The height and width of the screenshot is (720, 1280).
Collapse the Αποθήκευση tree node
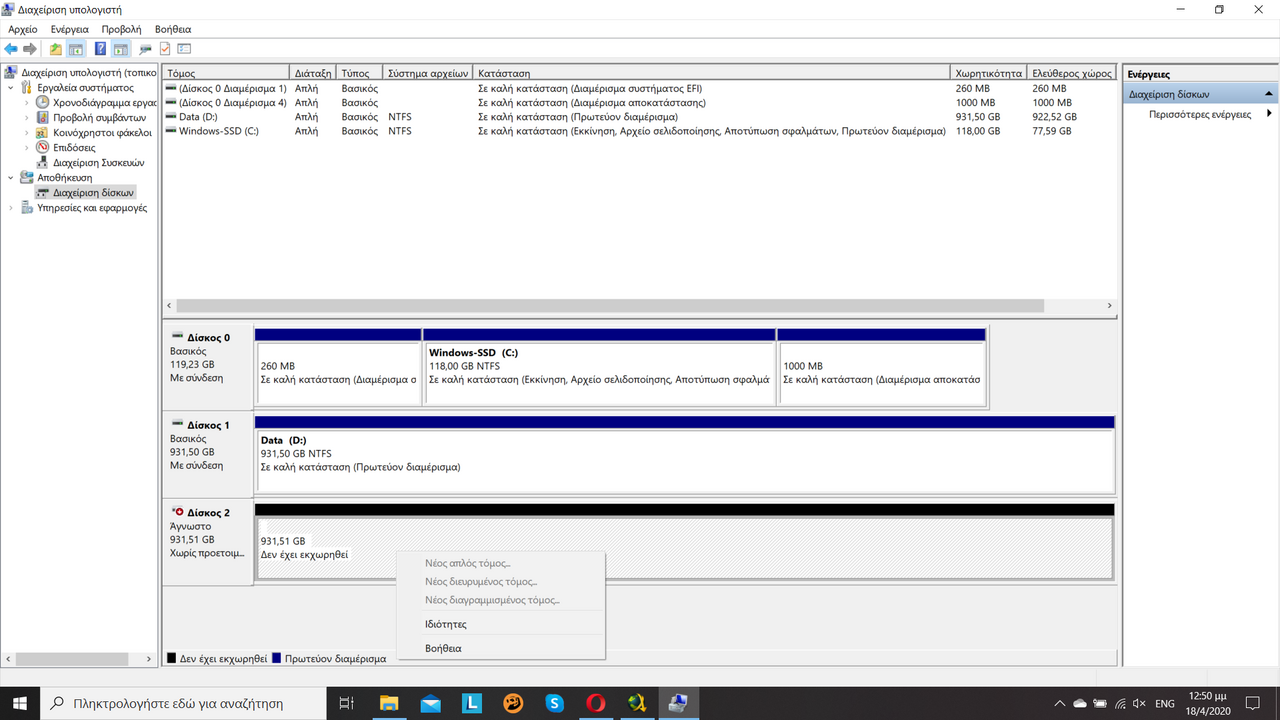click(12, 177)
